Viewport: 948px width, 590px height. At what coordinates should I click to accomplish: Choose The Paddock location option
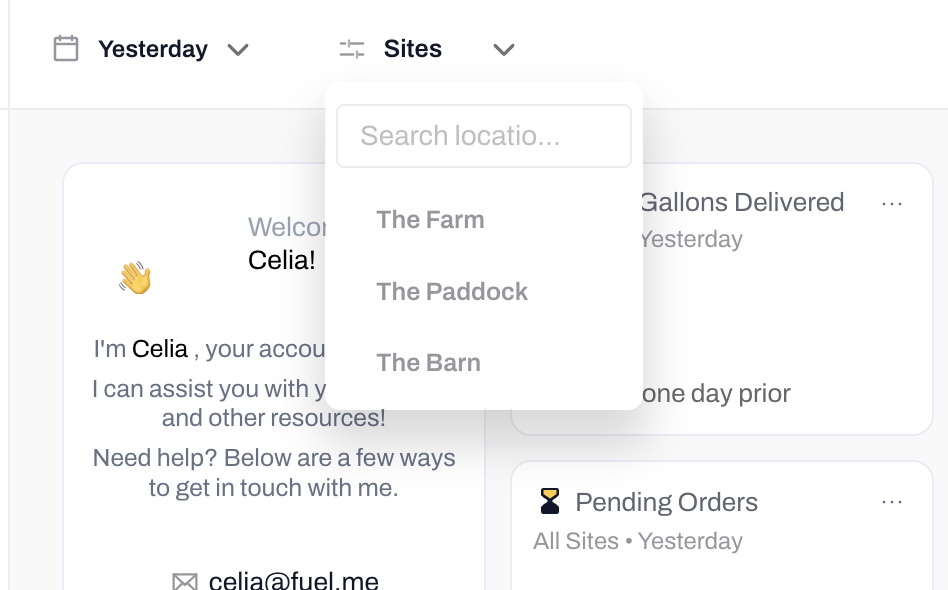[x=452, y=292]
